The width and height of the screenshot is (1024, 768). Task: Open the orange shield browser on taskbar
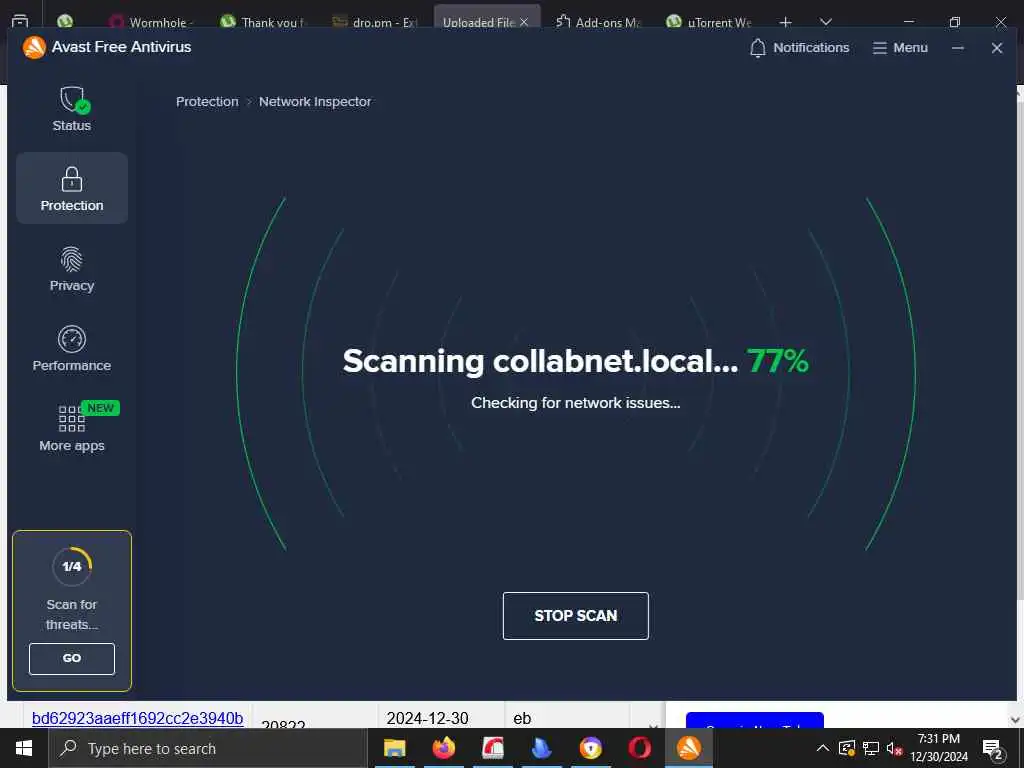(x=590, y=748)
